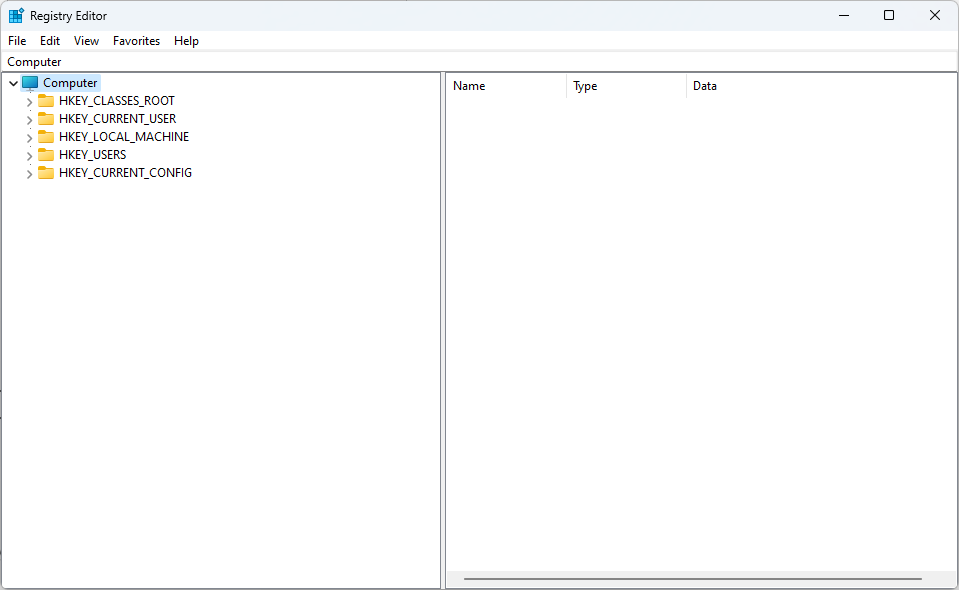Expand the HKEY_CURRENT_USER hive arrow

(x=29, y=120)
